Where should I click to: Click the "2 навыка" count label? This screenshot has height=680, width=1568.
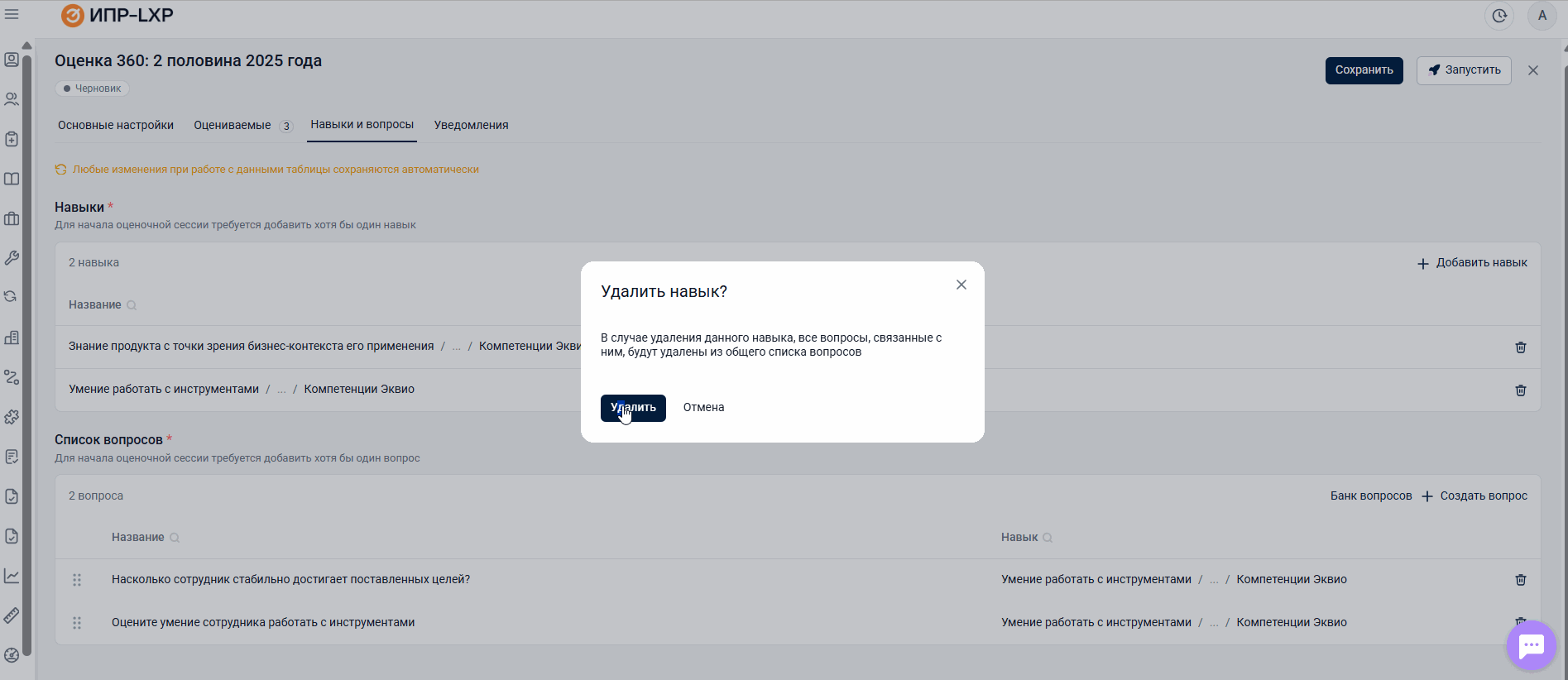[94, 263]
